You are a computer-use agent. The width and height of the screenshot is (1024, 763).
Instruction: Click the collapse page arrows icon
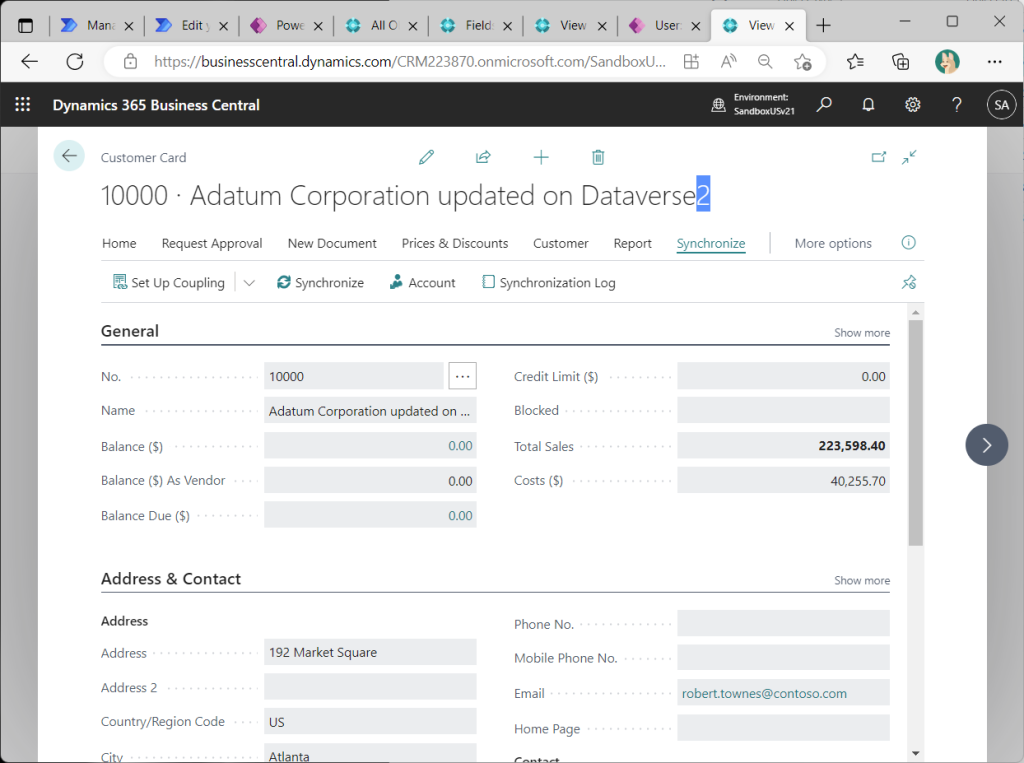click(909, 157)
